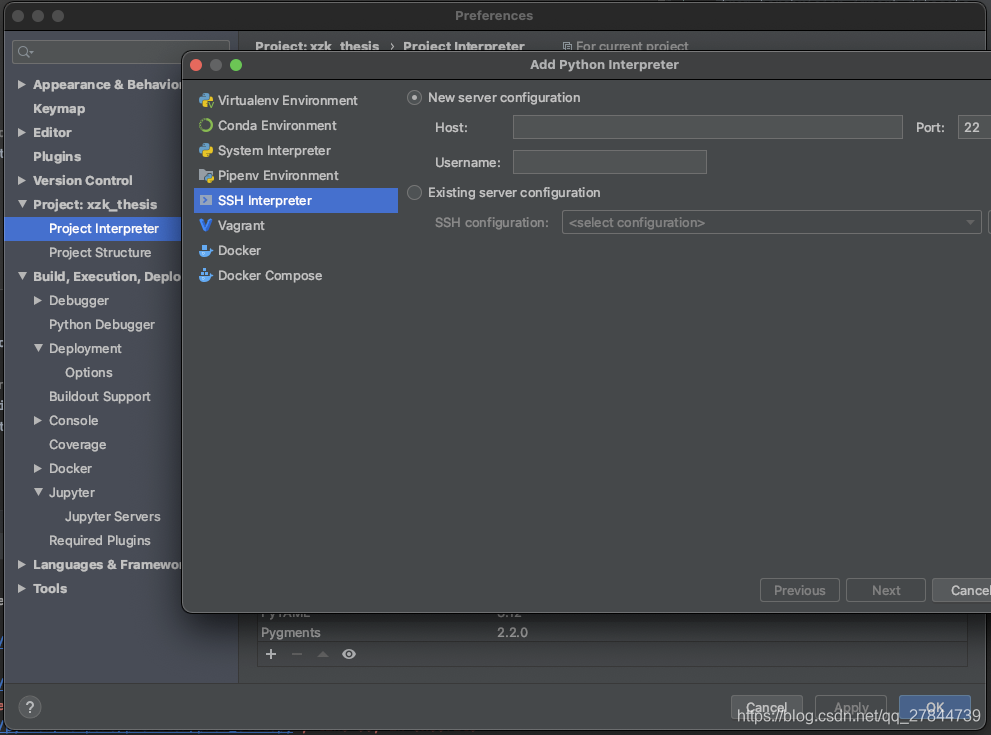Open Required Plugins settings
Screen dimensions: 991x735
coord(100,540)
